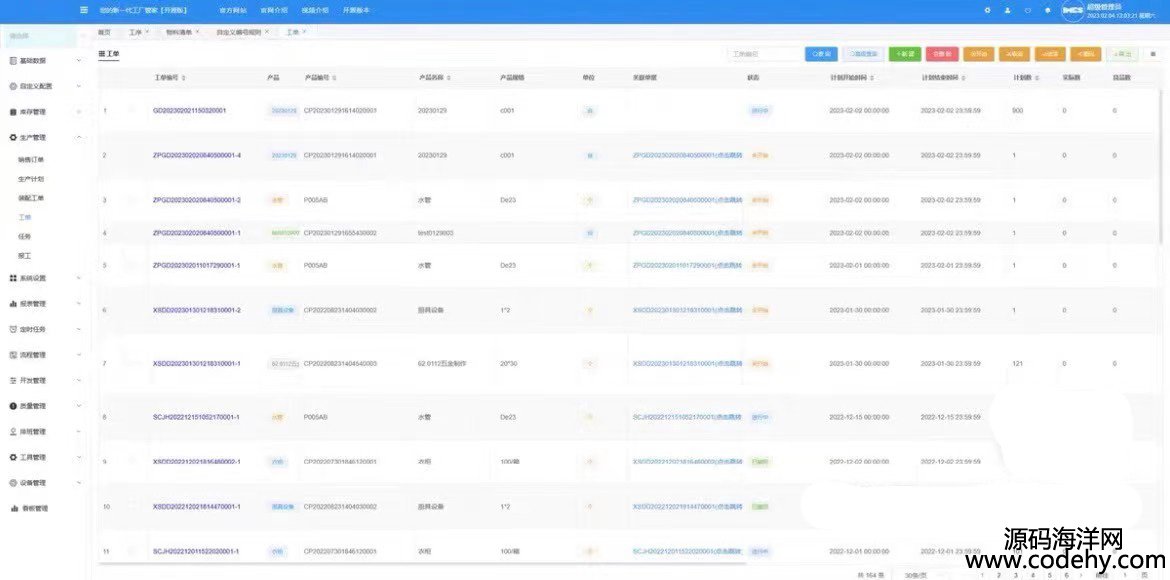
Task: Sort by the 计划数 column arrows
Action: 1036,78
